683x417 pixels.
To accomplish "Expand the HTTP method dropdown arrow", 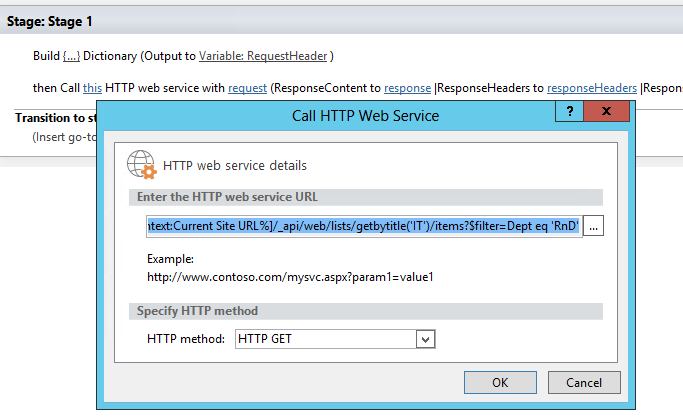I will (x=427, y=340).
